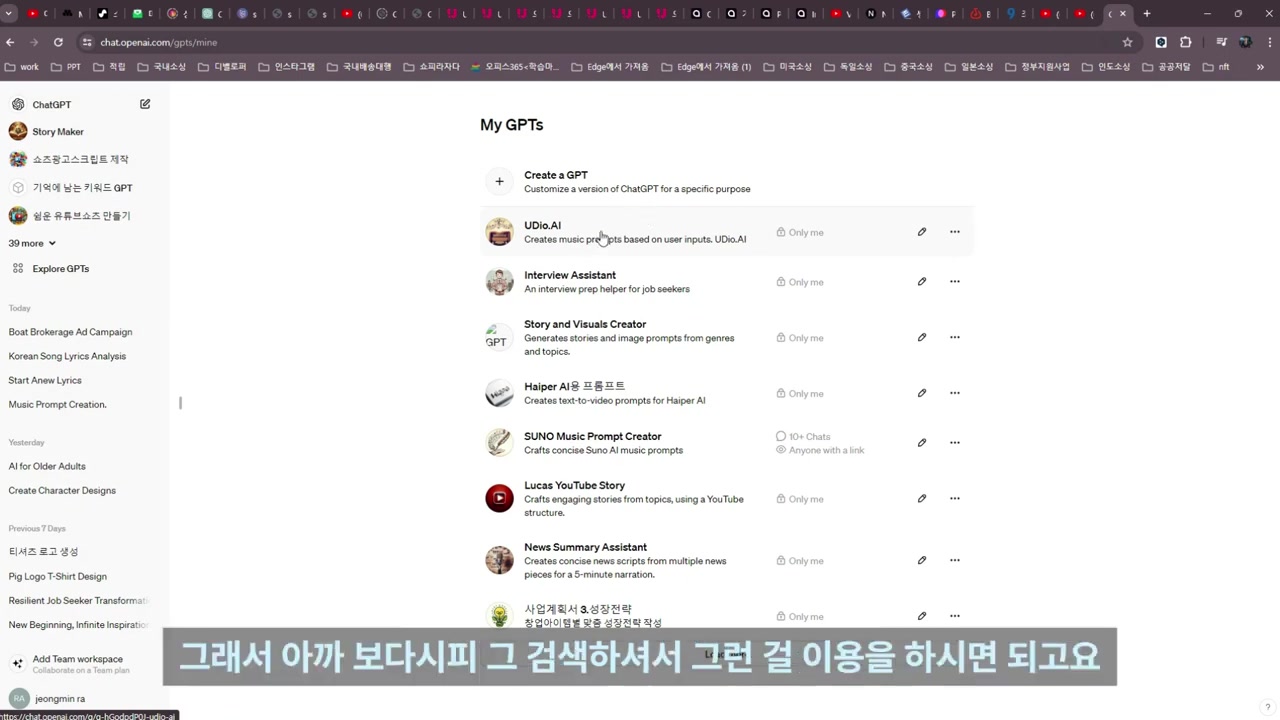This screenshot has height=720, width=1280.
Task: Open the 미국소싱 bookmark folder
Action: tap(787, 67)
